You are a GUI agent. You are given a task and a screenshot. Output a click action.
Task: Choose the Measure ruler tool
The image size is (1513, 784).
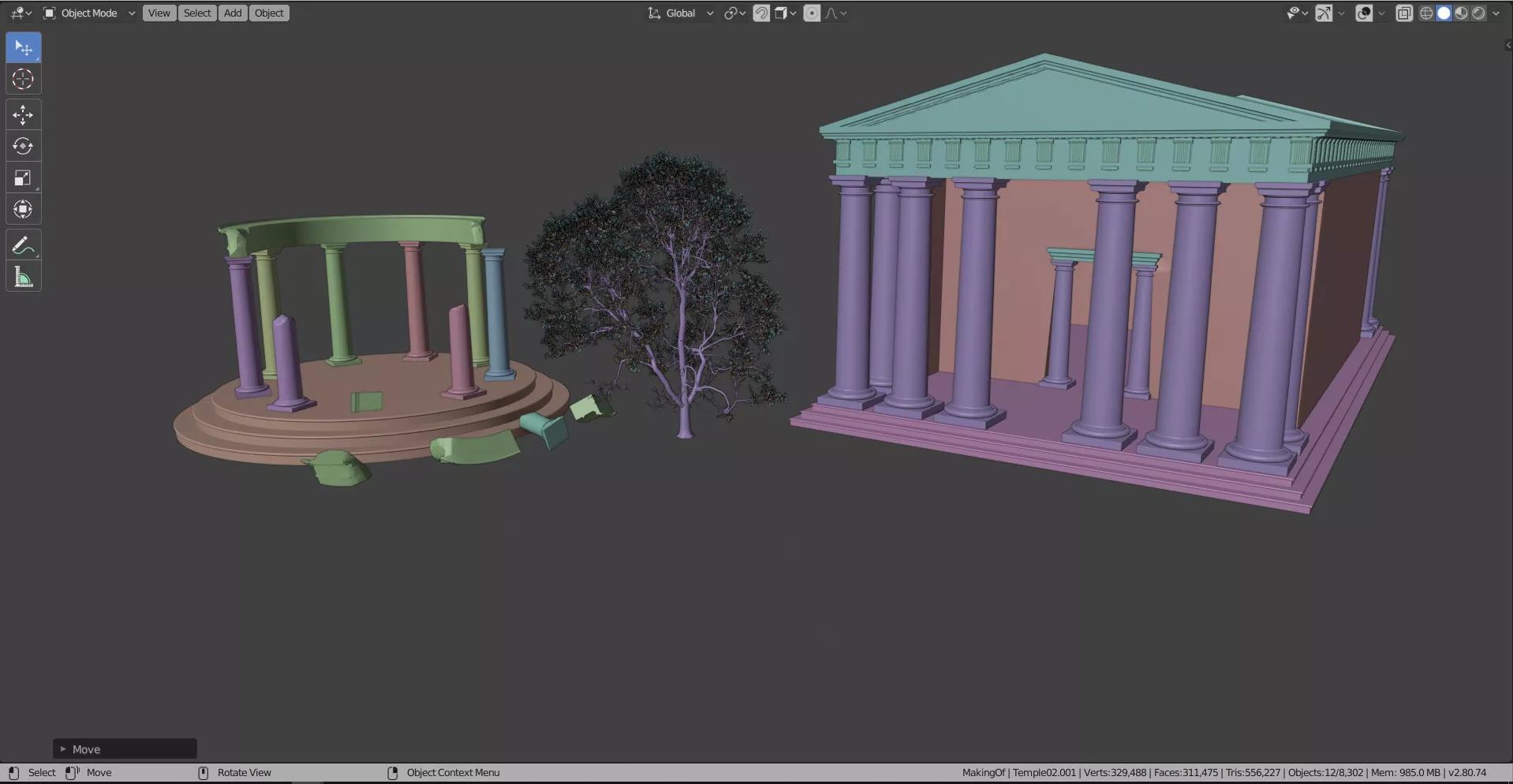(23, 278)
